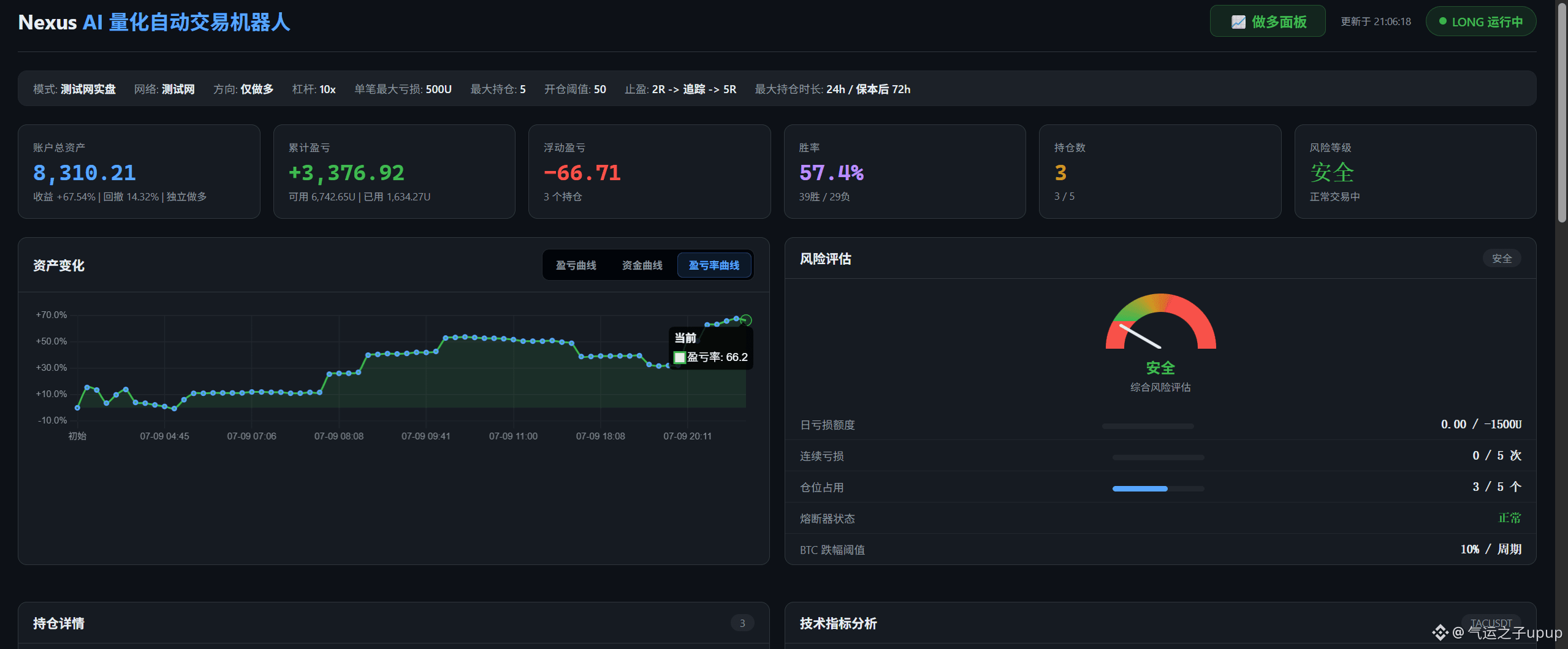Click the 收益 +67.54% summary line

pyautogui.click(x=120, y=197)
